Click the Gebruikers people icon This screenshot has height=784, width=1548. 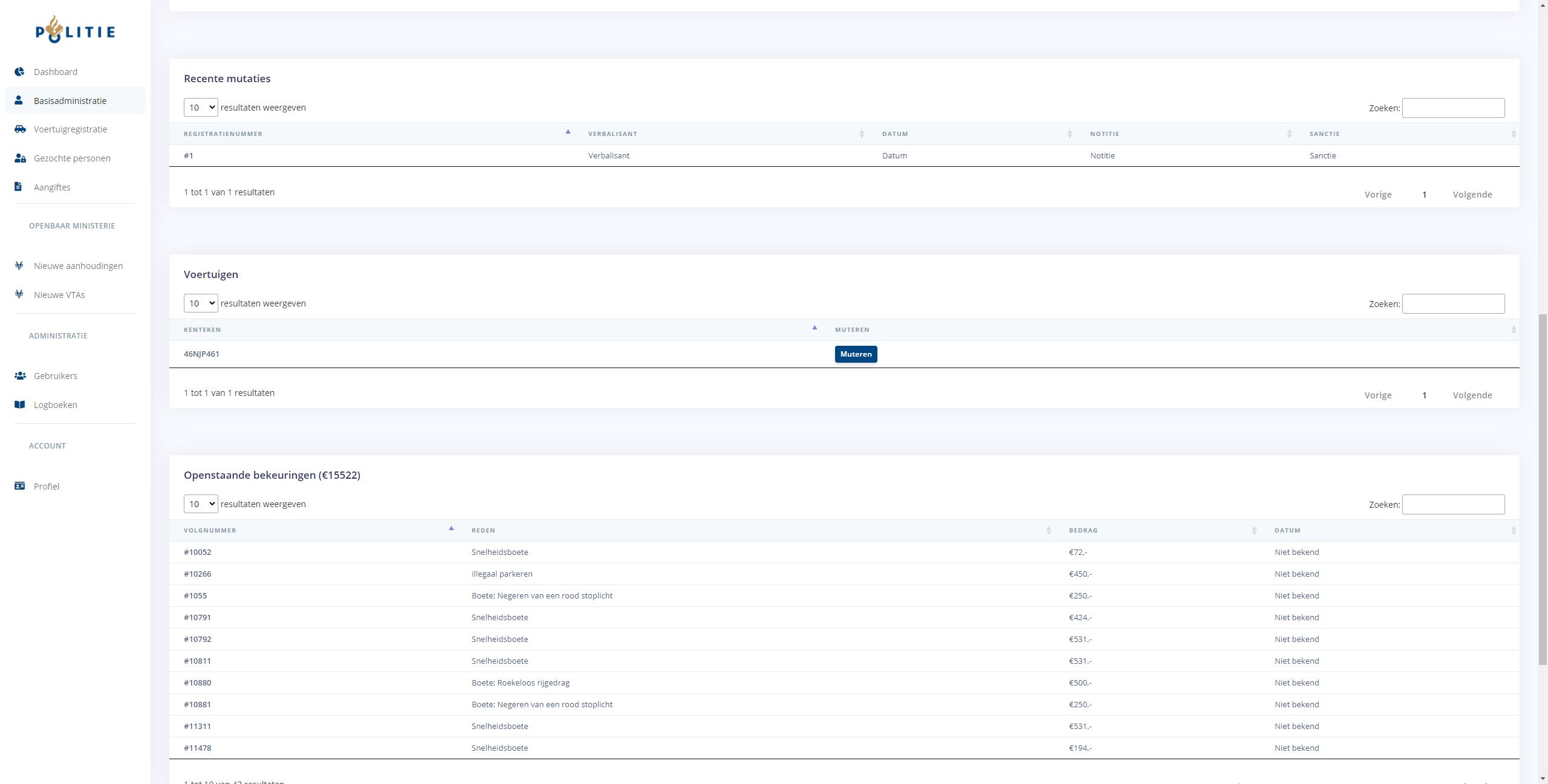(x=20, y=375)
